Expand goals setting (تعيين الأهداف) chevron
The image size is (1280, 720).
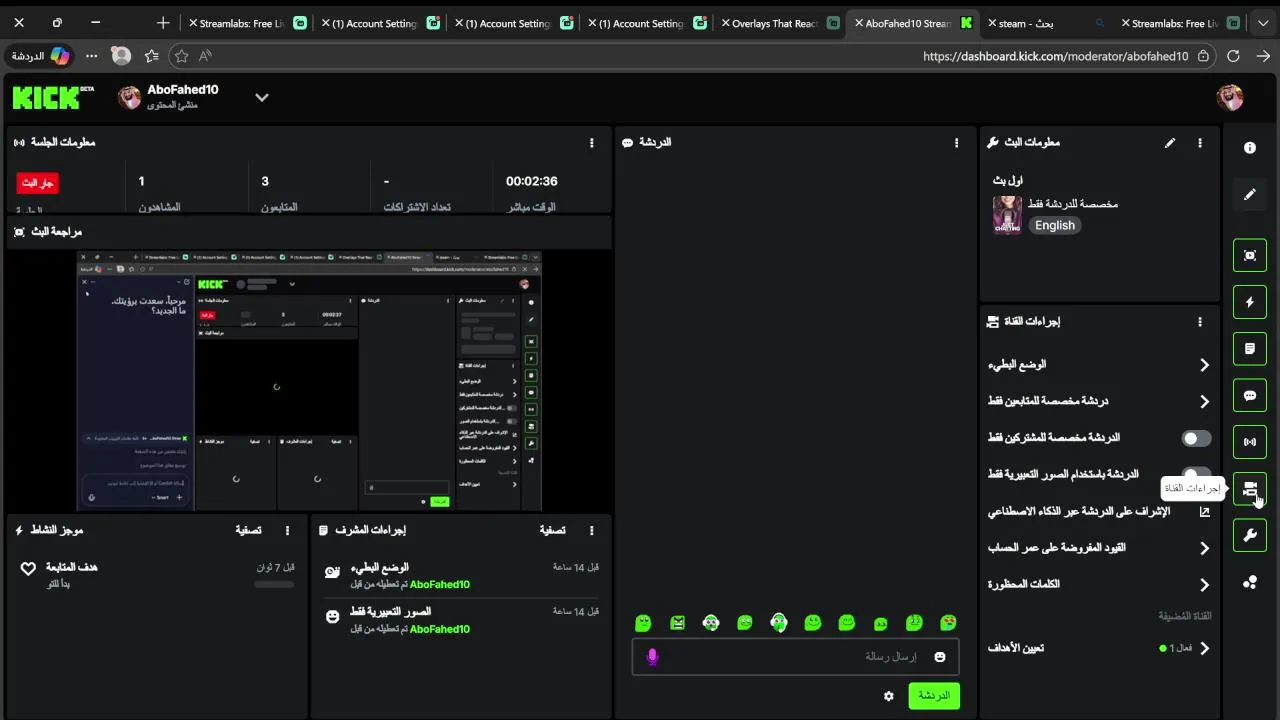pyautogui.click(x=1204, y=648)
